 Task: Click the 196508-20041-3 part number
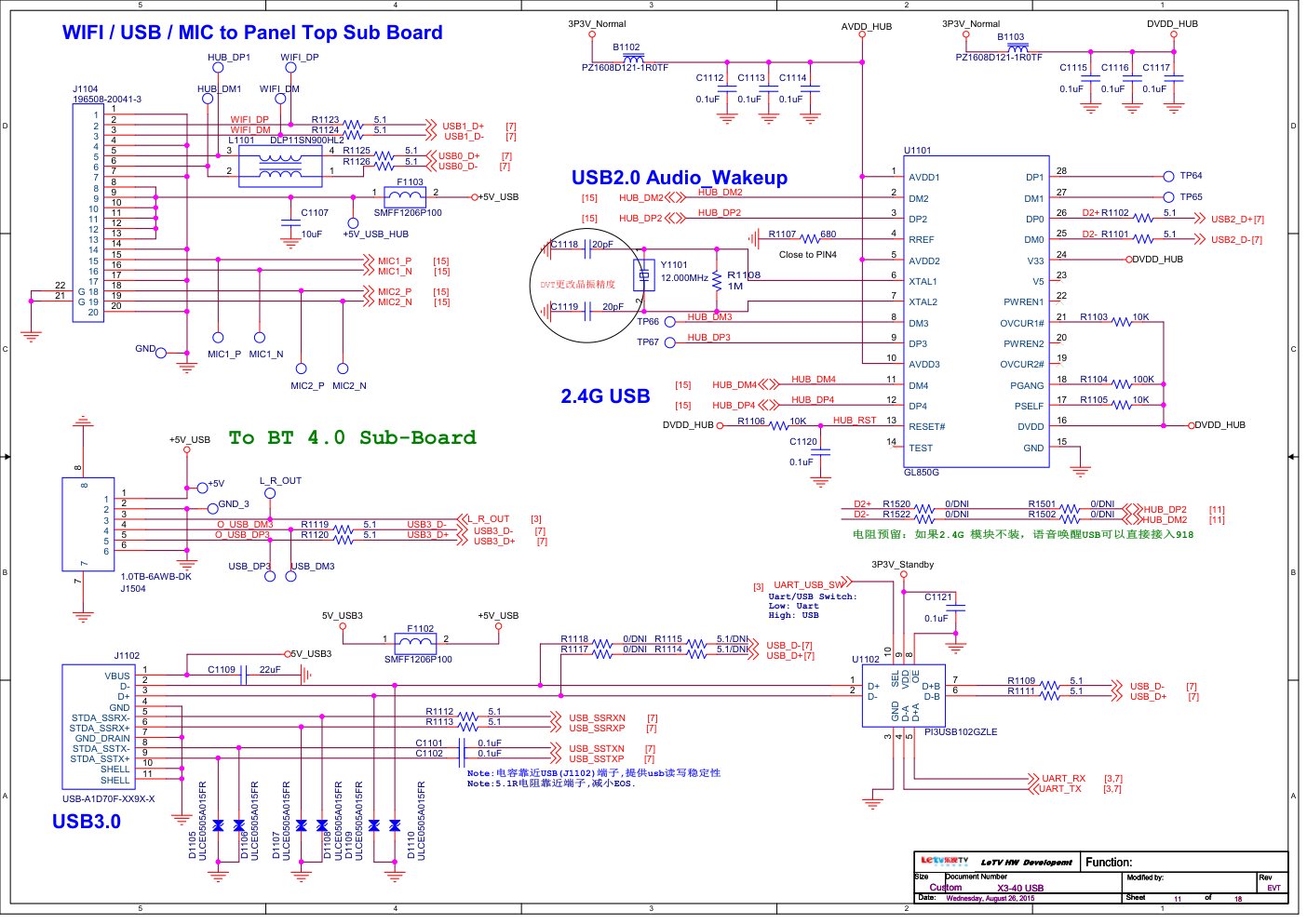pyautogui.click(x=107, y=100)
